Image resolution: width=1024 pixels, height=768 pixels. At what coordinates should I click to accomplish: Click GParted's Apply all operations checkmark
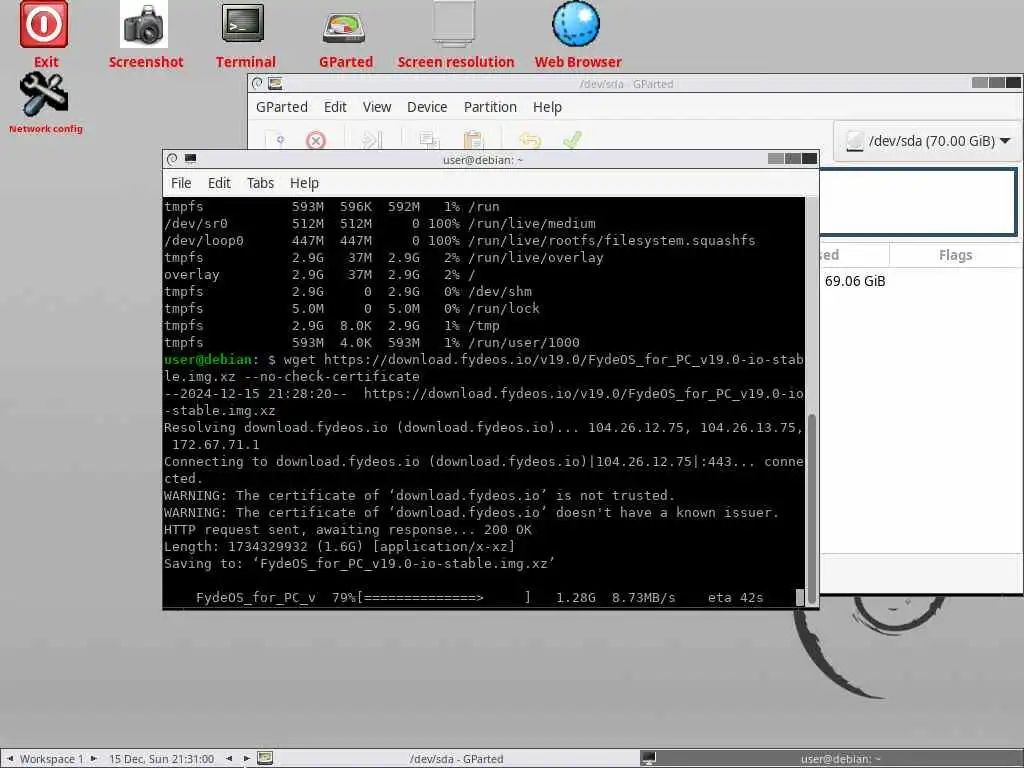click(x=572, y=140)
